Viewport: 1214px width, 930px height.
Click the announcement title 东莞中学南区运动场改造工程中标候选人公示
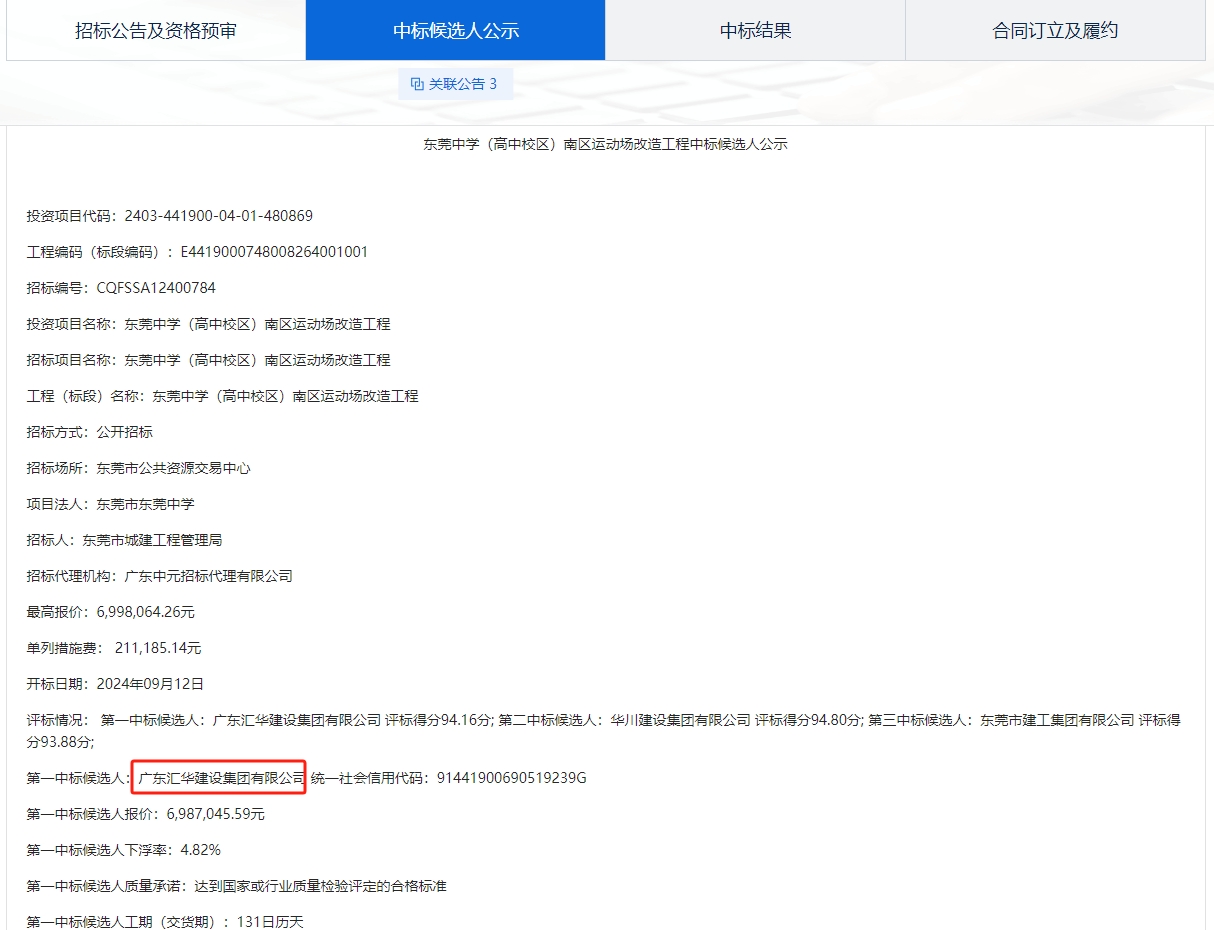605,144
